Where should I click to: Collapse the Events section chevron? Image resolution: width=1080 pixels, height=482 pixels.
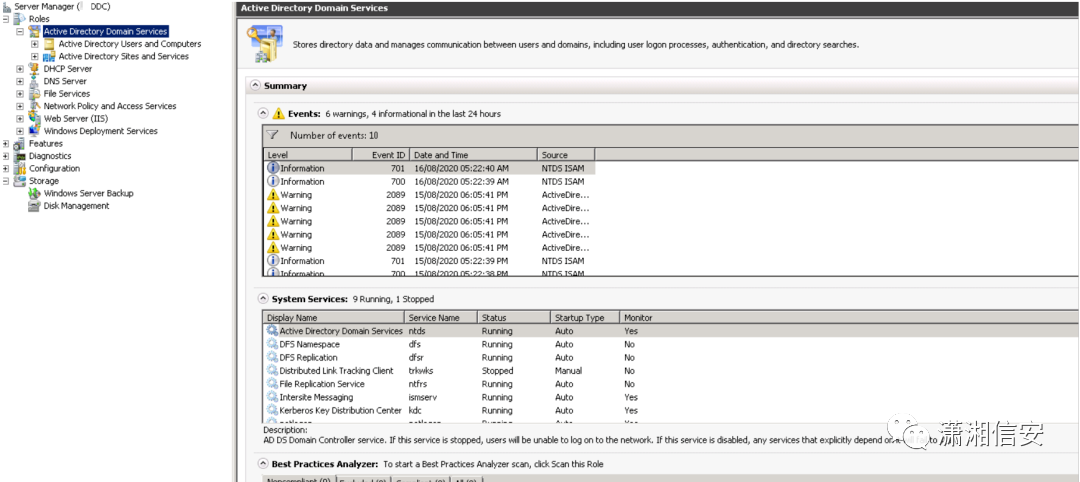(263, 114)
